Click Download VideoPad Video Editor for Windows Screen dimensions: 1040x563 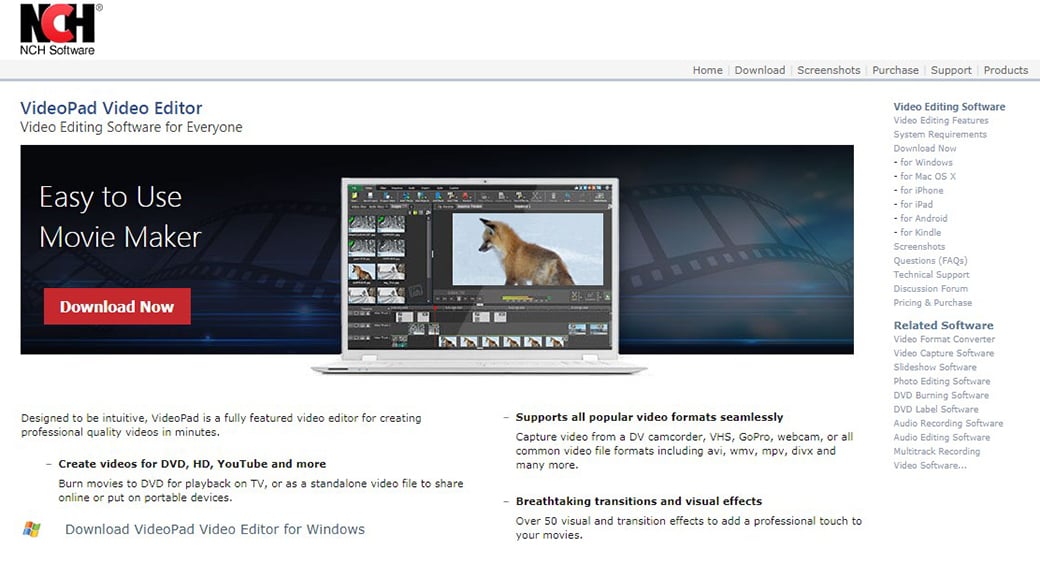pyautogui.click(x=215, y=529)
